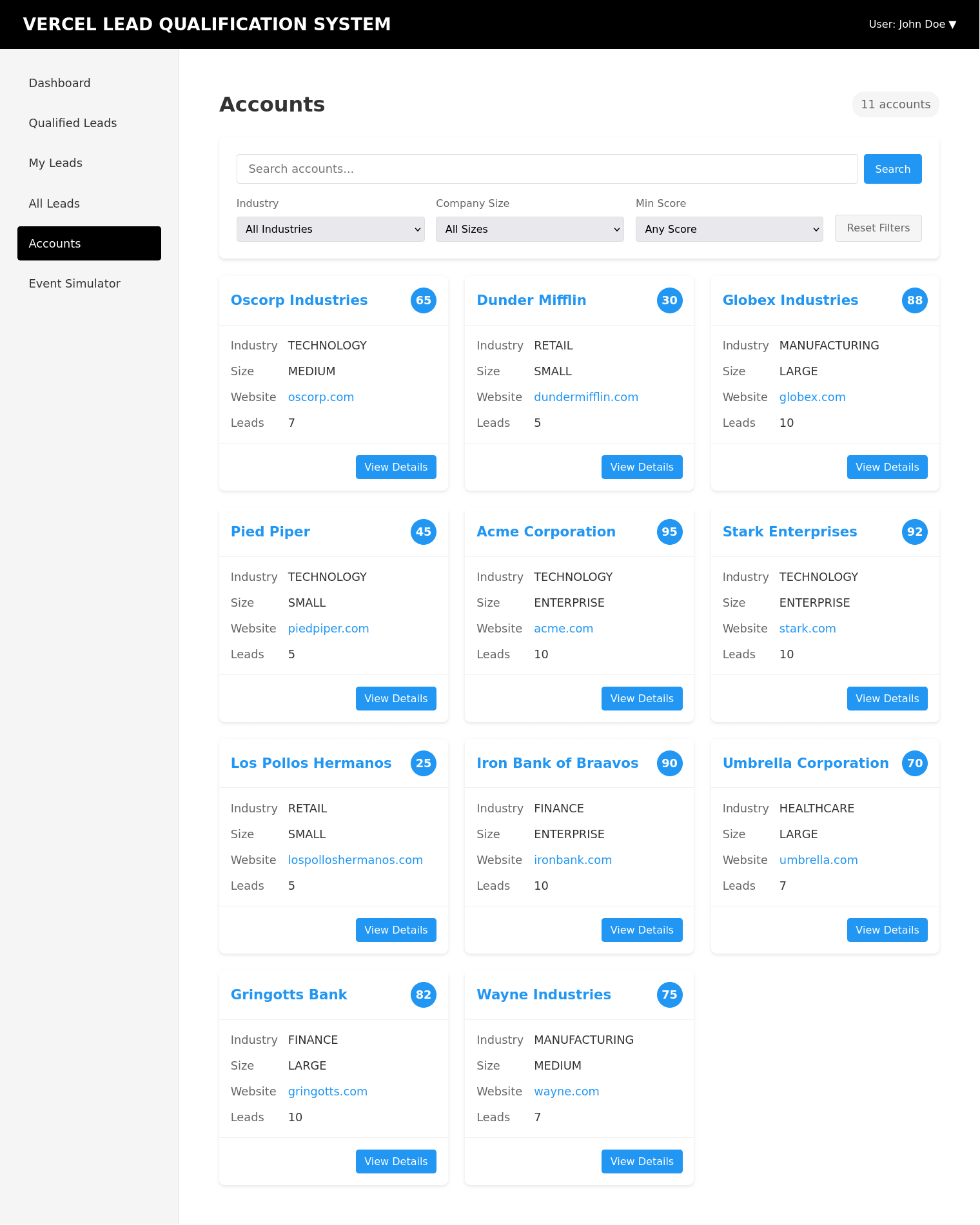View Details for Wayne Industries
Image resolution: width=980 pixels, height=1225 pixels.
[x=642, y=1162]
